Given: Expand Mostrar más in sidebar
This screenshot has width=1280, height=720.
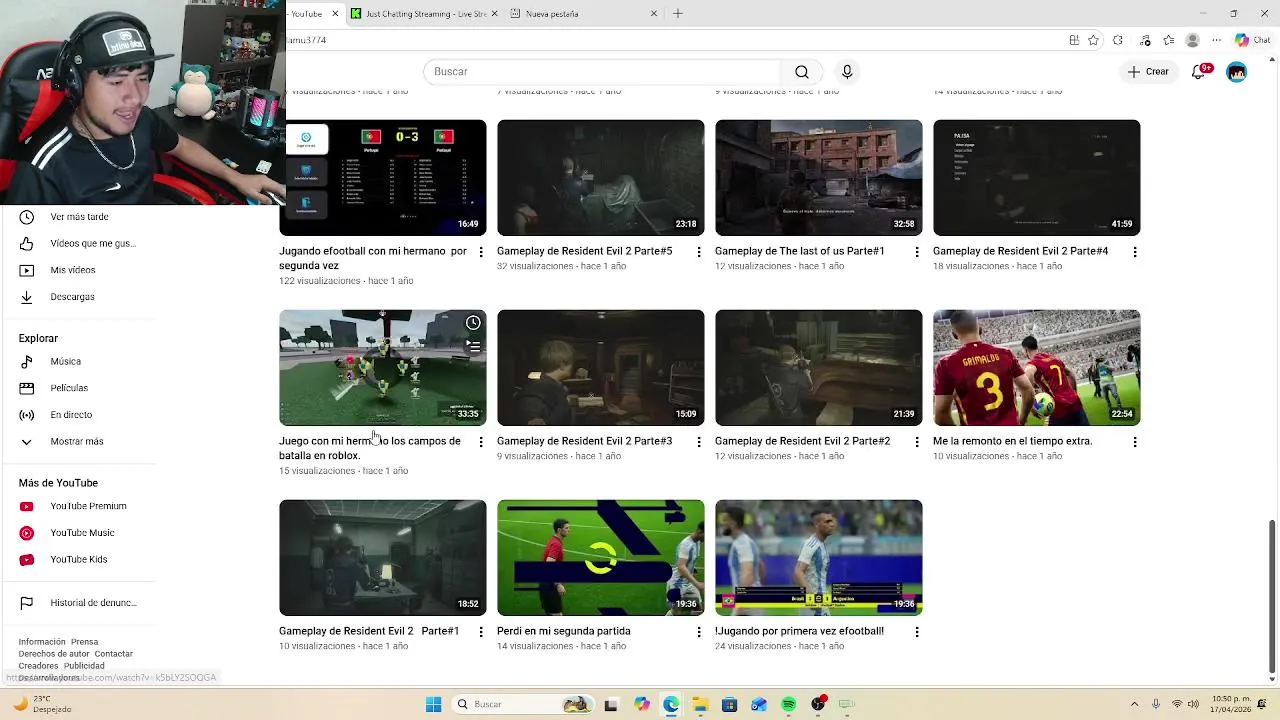Looking at the screenshot, I should (79, 441).
